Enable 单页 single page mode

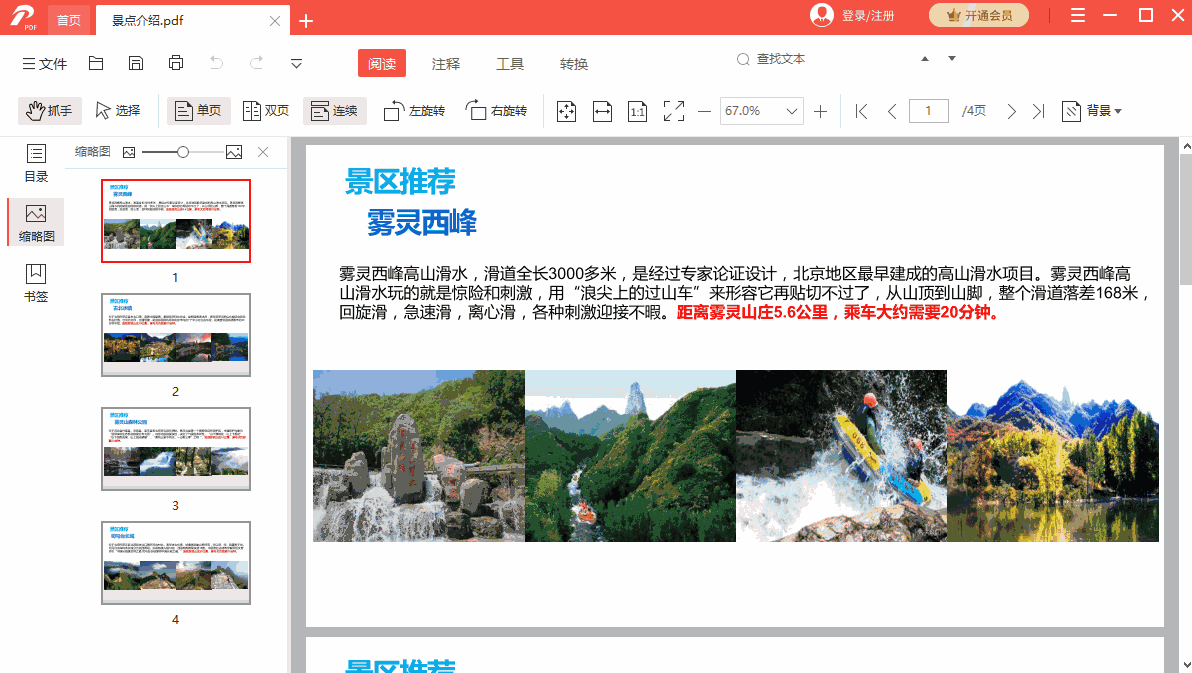pyautogui.click(x=198, y=110)
